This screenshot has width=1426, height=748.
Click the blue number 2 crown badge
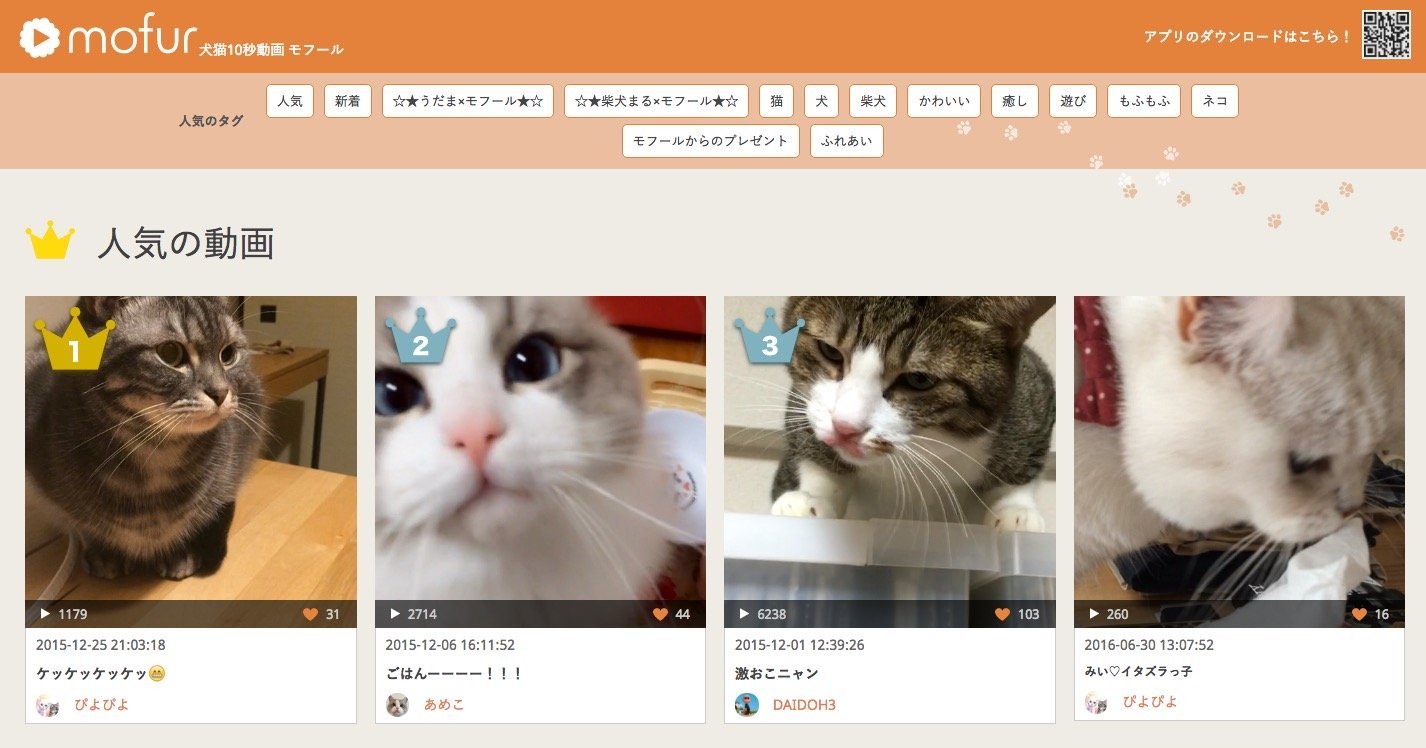click(x=421, y=336)
